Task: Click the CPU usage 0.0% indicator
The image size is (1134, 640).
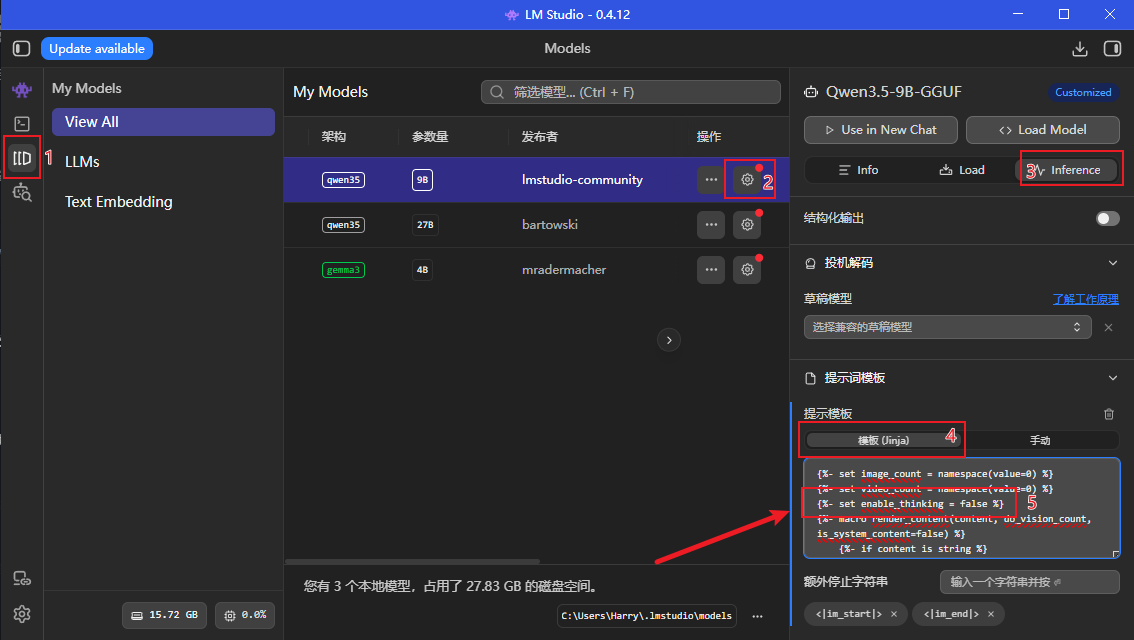Action: click(245, 615)
